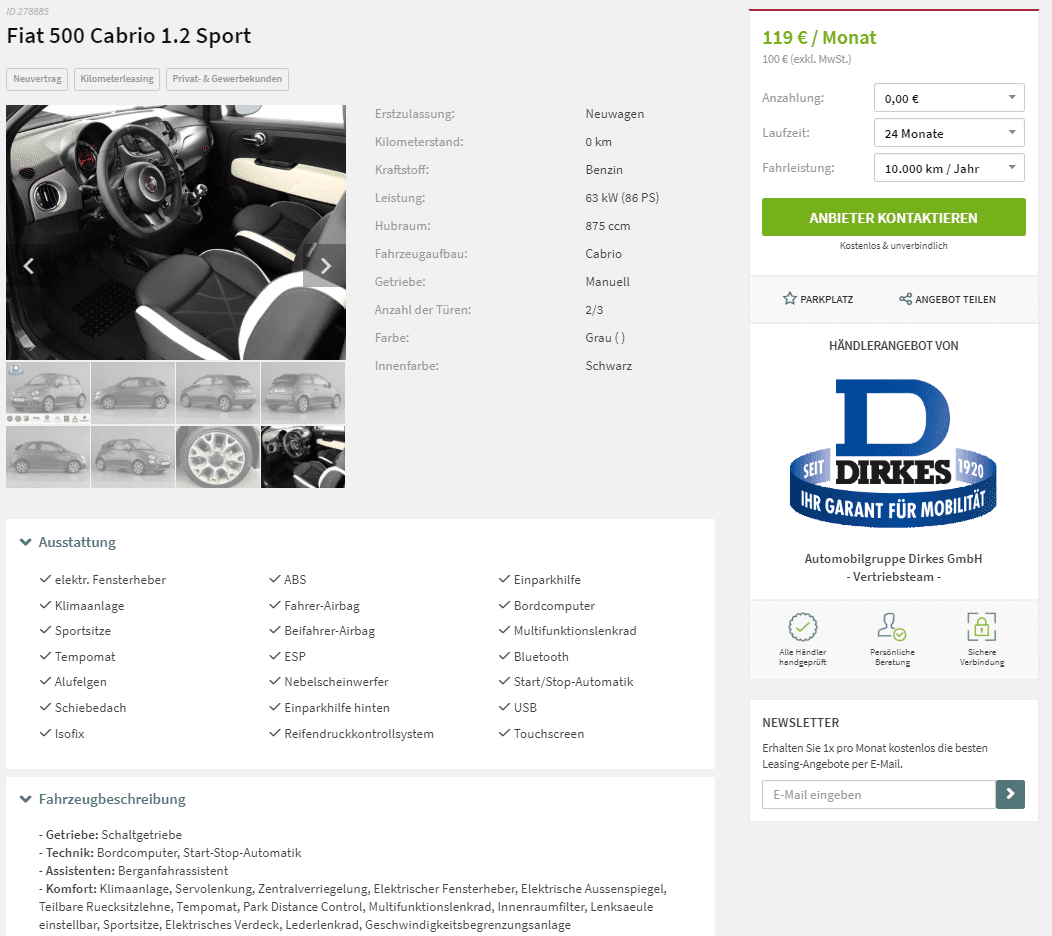
Task: Go to previous gallery photo arrow
Action: tap(28, 266)
